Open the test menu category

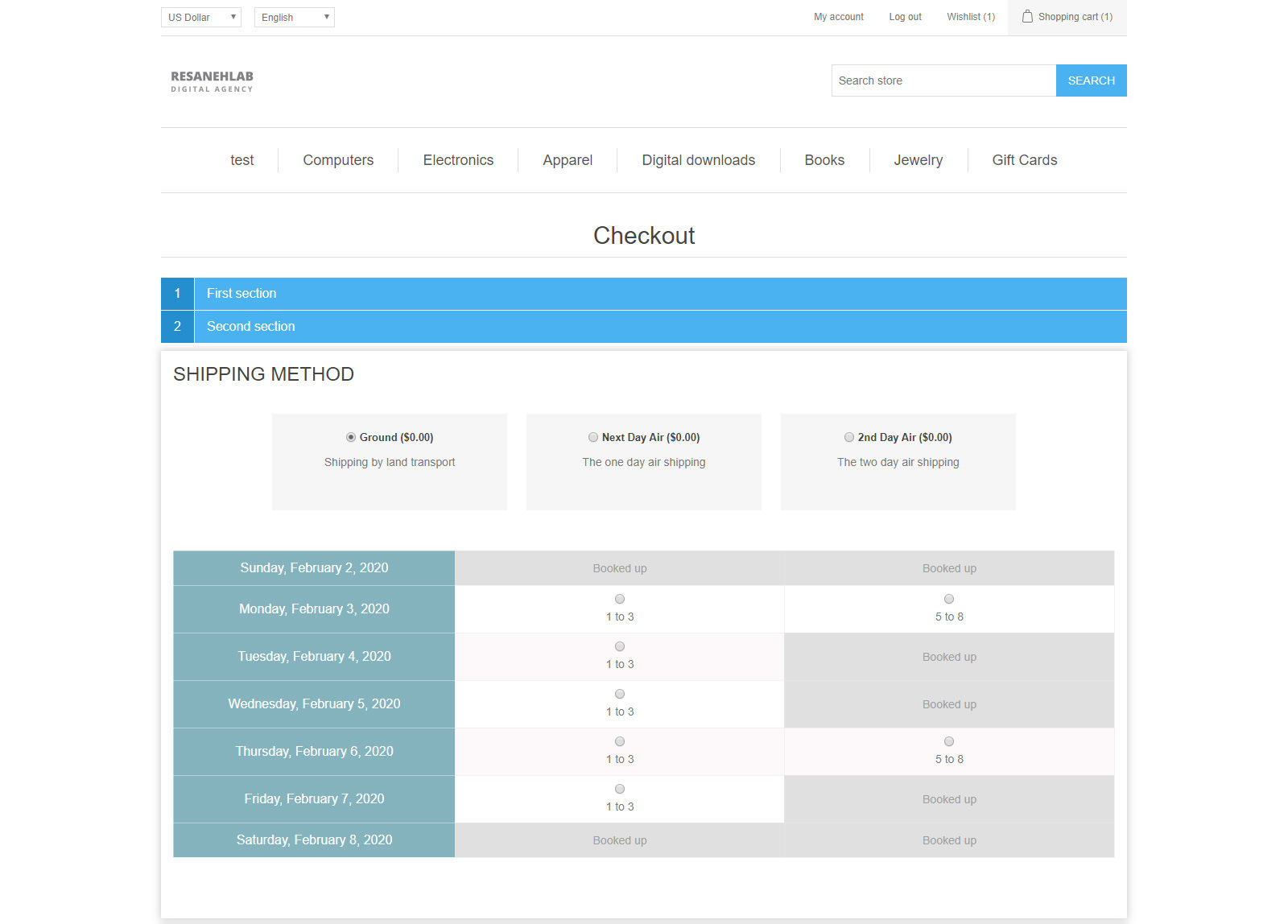coord(242,160)
